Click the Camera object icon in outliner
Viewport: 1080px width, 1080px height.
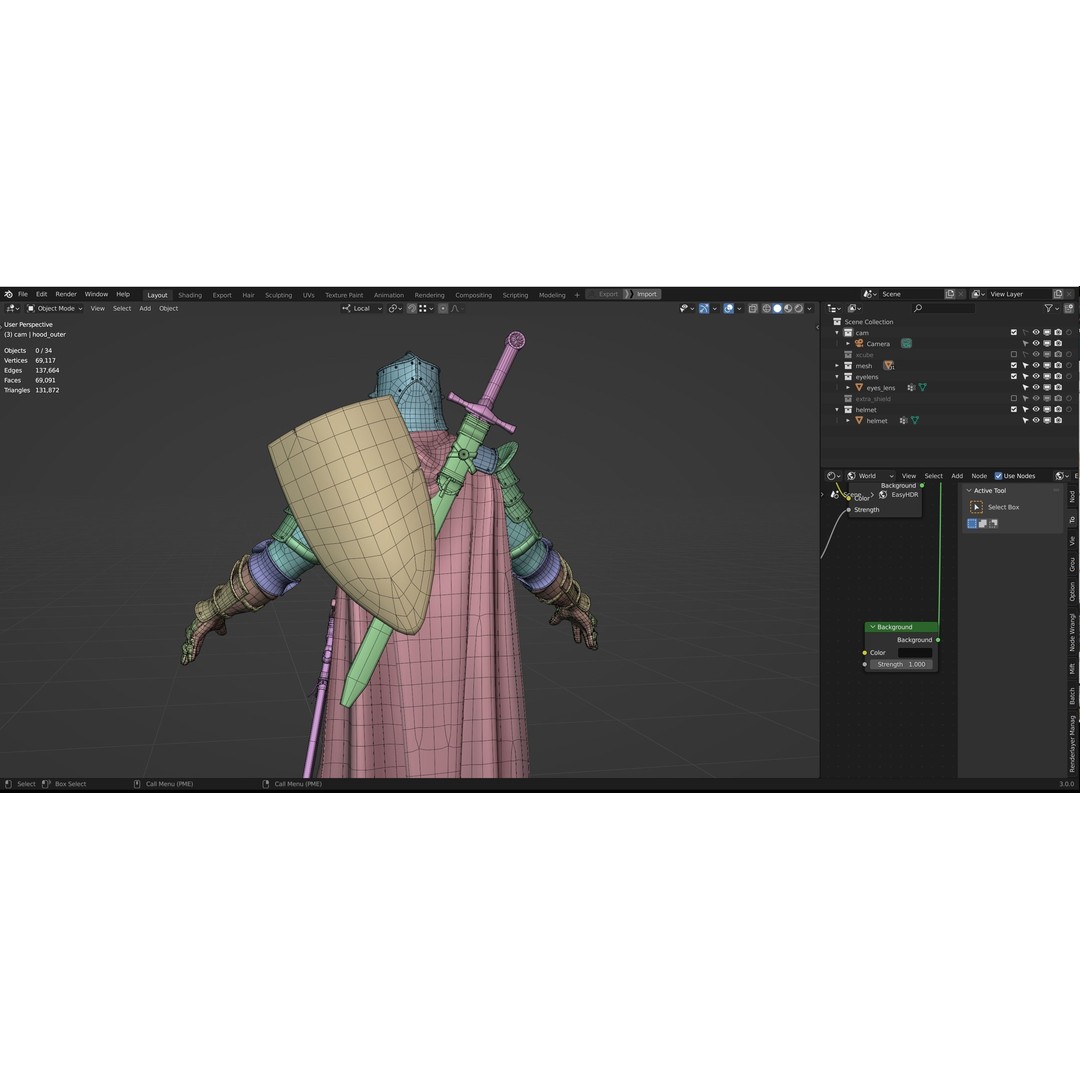tap(859, 344)
